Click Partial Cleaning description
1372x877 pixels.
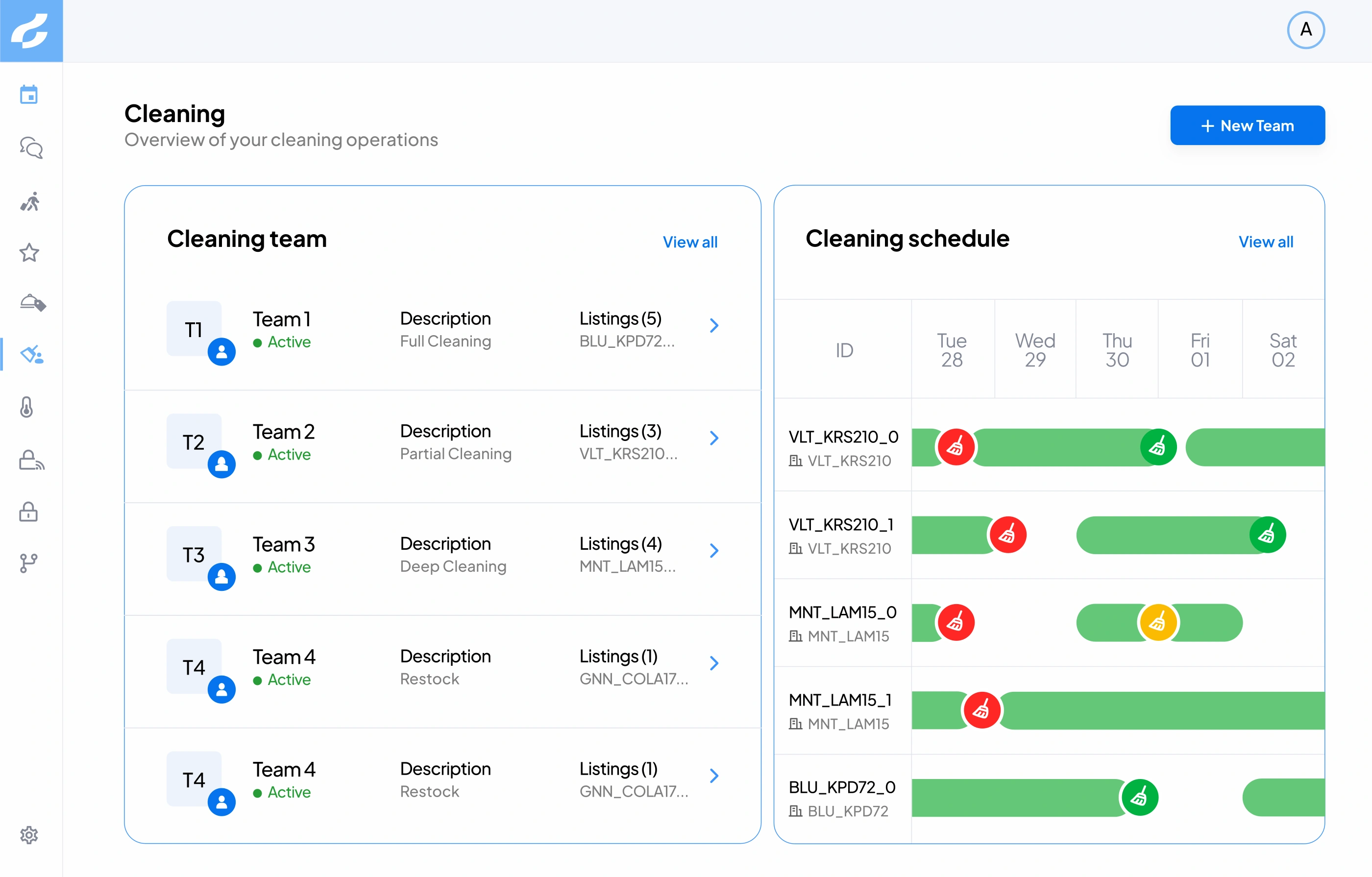(x=455, y=454)
